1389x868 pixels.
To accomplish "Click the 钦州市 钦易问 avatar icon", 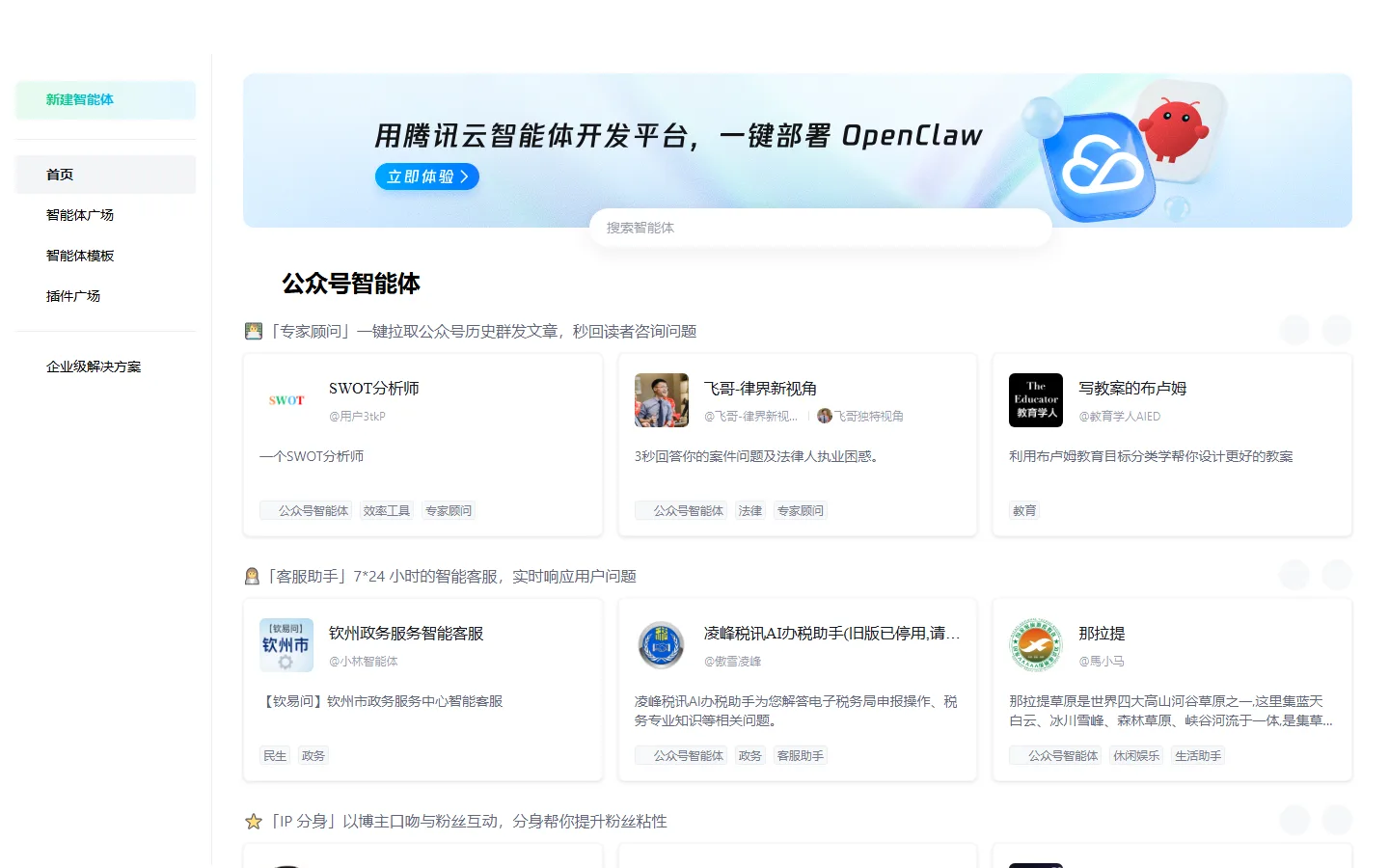I will [x=286, y=645].
